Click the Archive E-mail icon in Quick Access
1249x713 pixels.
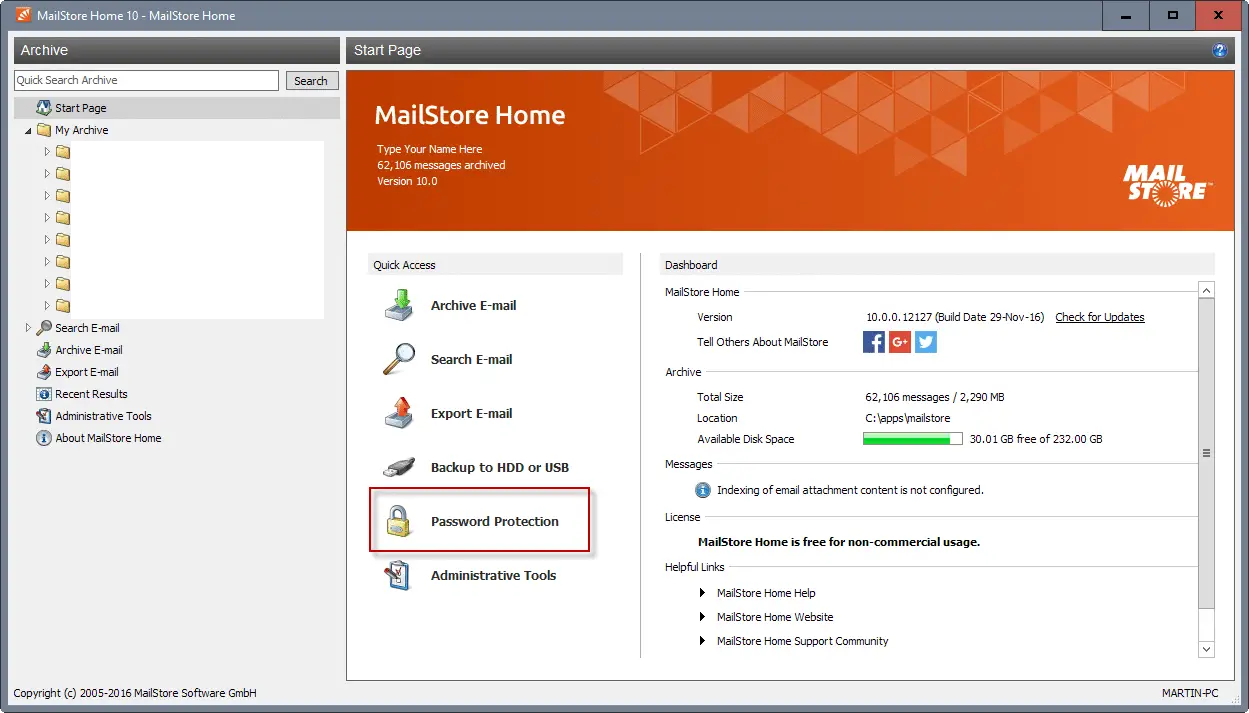point(399,305)
